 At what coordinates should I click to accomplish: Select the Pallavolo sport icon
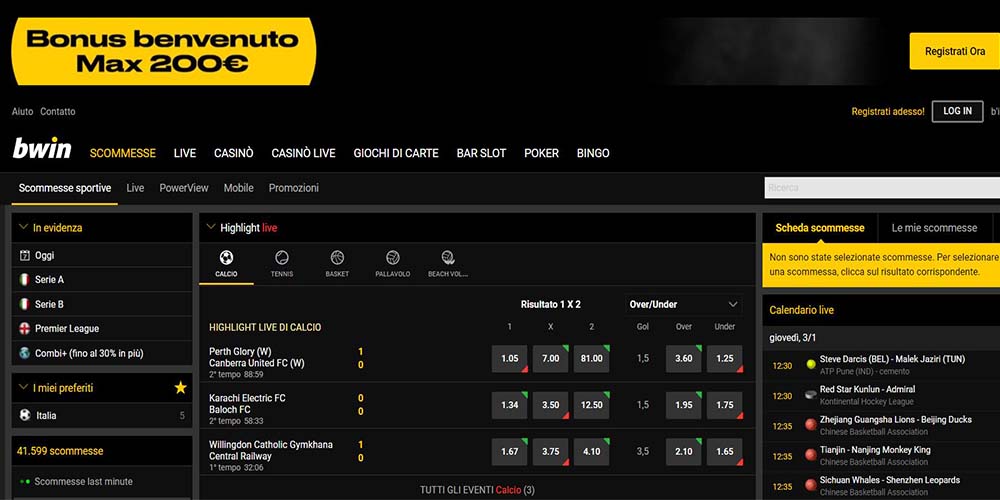392,258
